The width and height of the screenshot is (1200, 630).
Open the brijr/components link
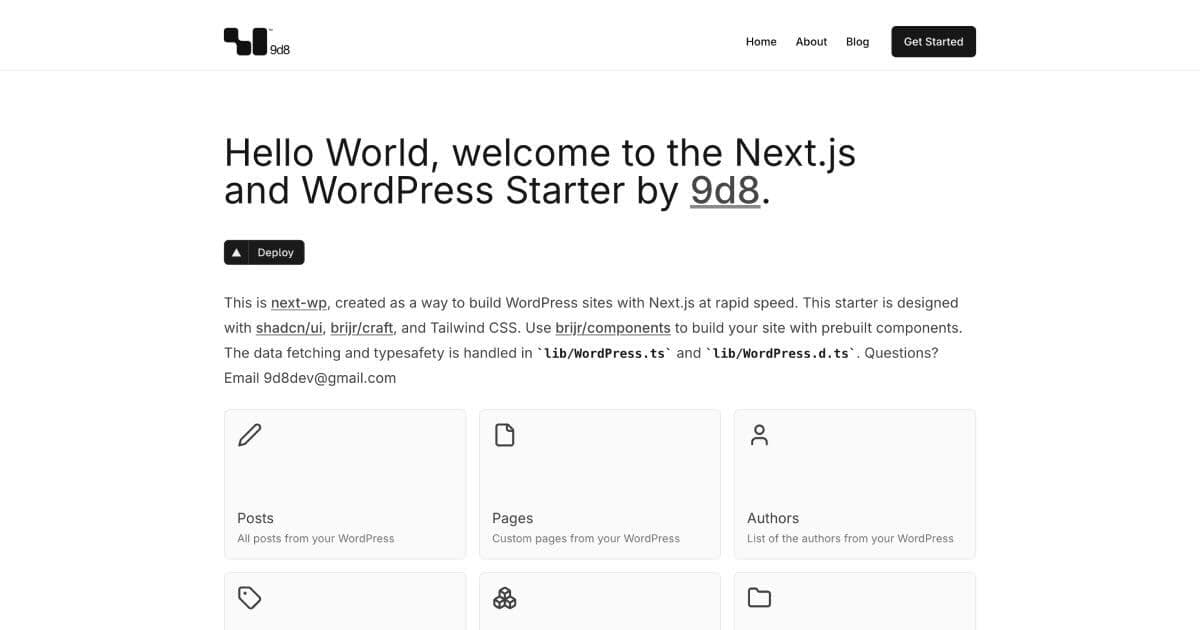click(x=611, y=327)
